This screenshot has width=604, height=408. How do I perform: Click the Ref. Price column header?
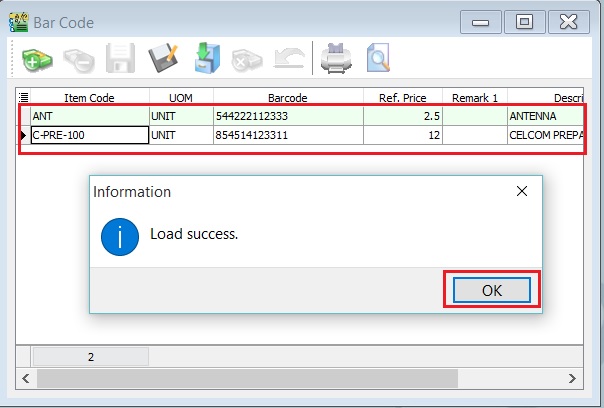click(x=402, y=97)
